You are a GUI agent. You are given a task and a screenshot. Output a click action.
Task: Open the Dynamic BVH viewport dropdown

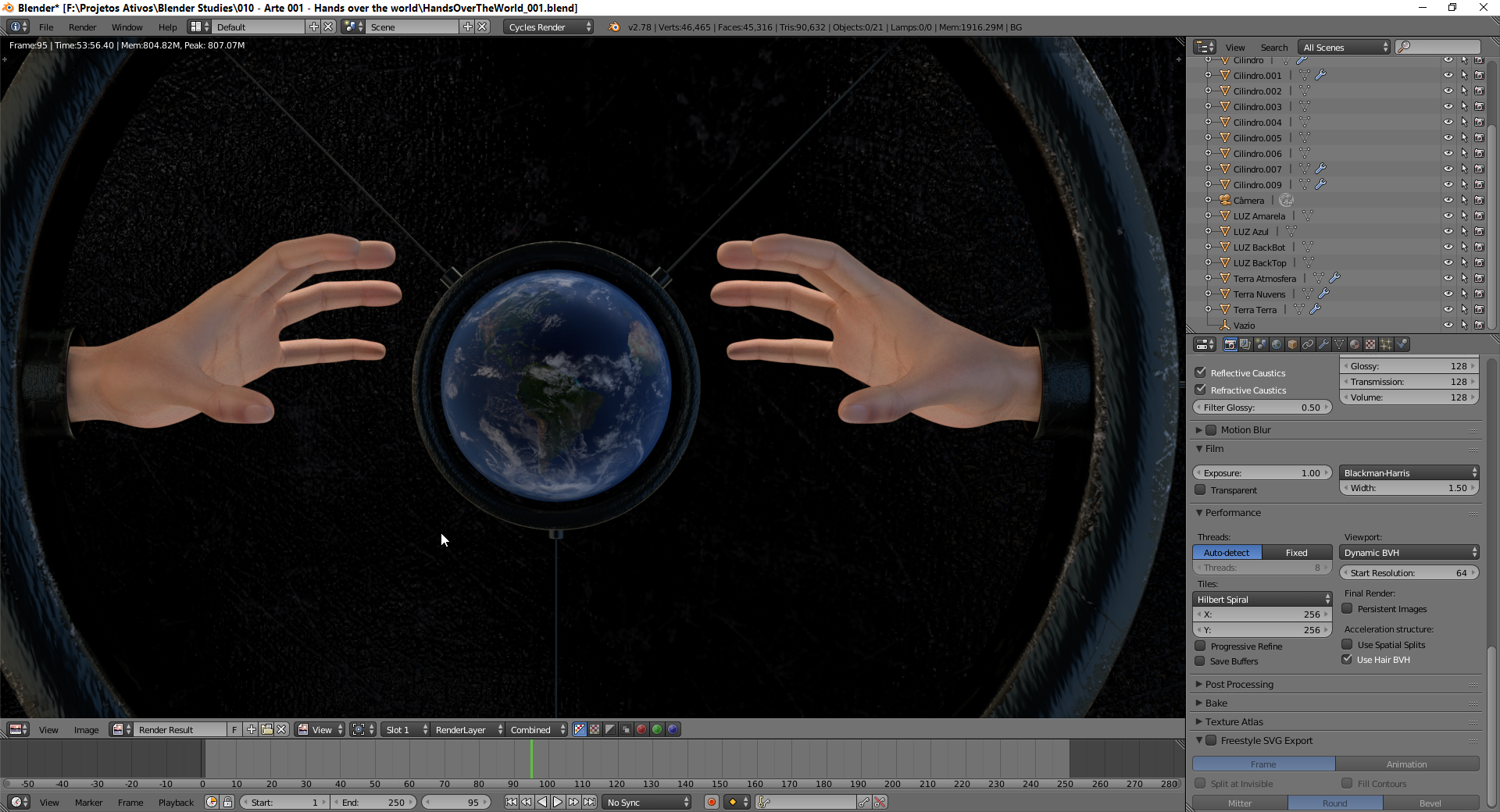point(1409,552)
